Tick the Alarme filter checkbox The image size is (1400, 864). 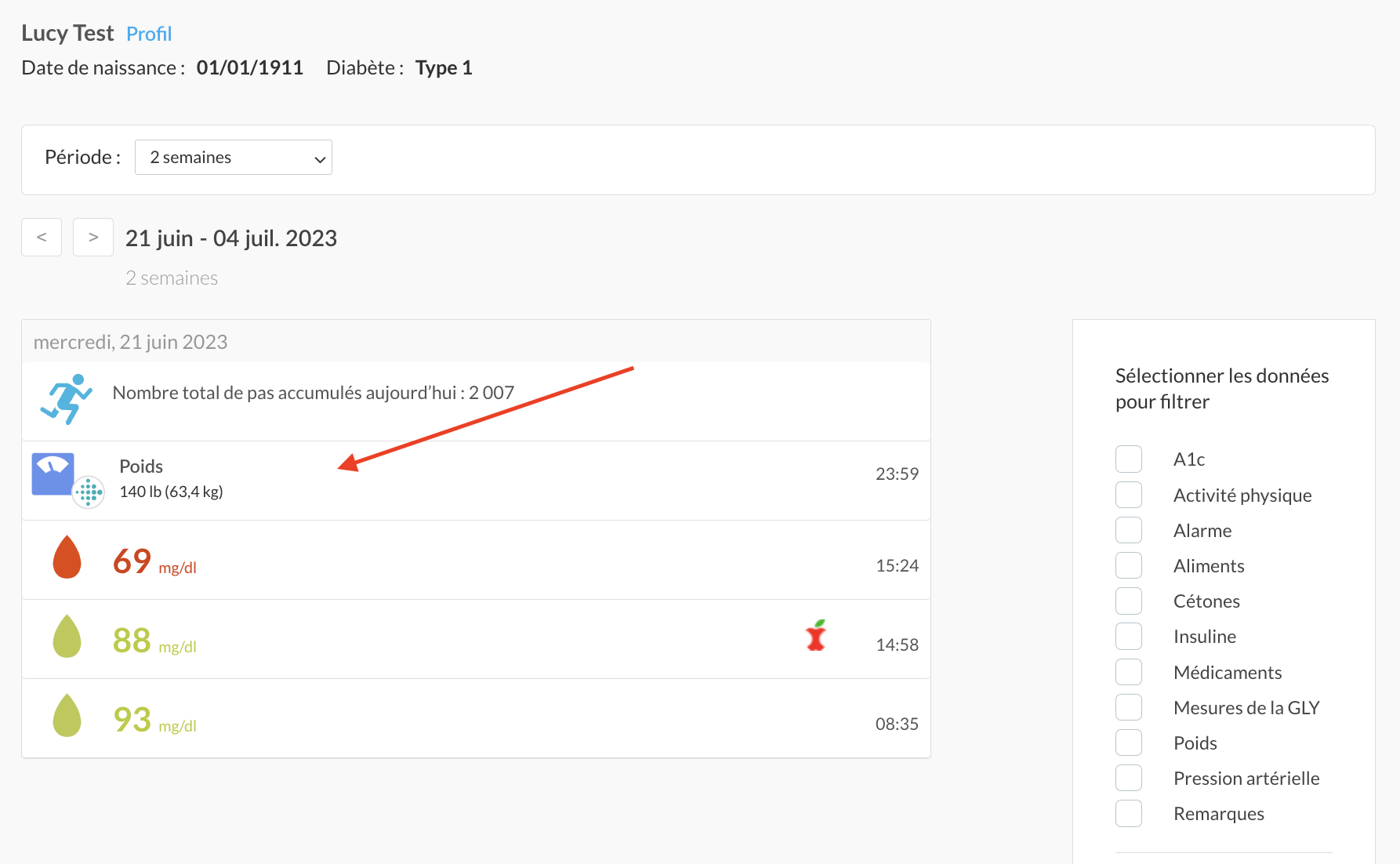1129,530
